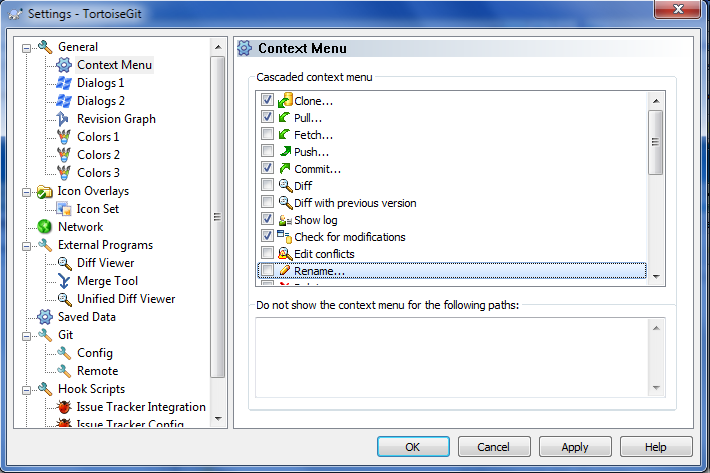Check the Diff checkbox
This screenshot has width=710, height=473.
[x=268, y=185]
